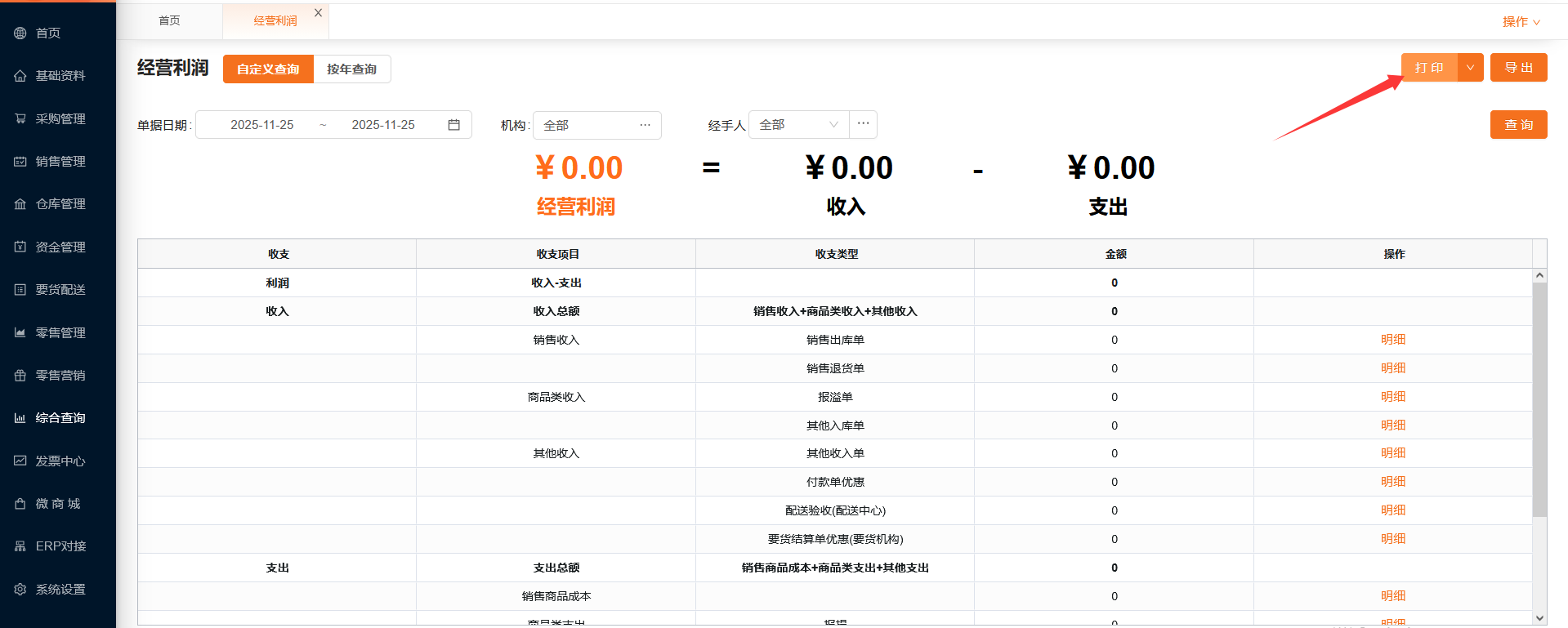This screenshot has height=628, width=1568.
Task: Switch to 按年查询 mode
Action: click(x=352, y=69)
